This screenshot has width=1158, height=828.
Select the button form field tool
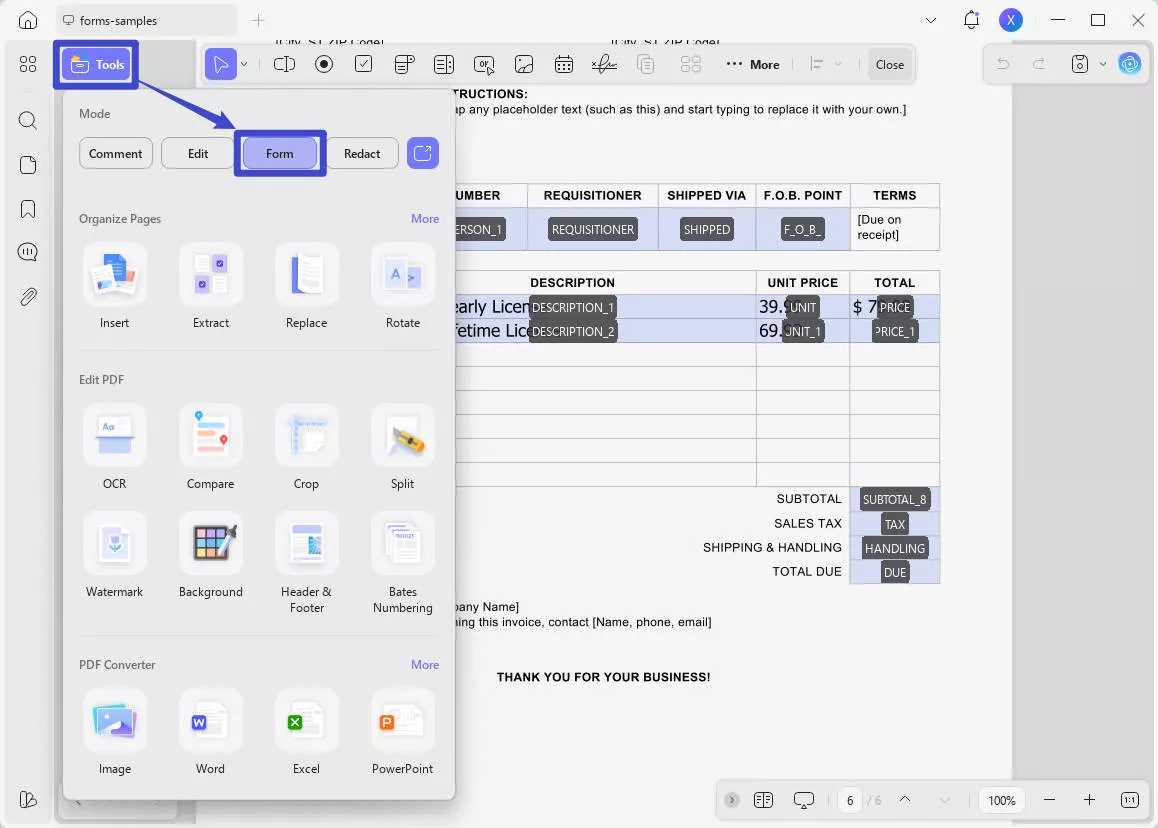(x=484, y=64)
